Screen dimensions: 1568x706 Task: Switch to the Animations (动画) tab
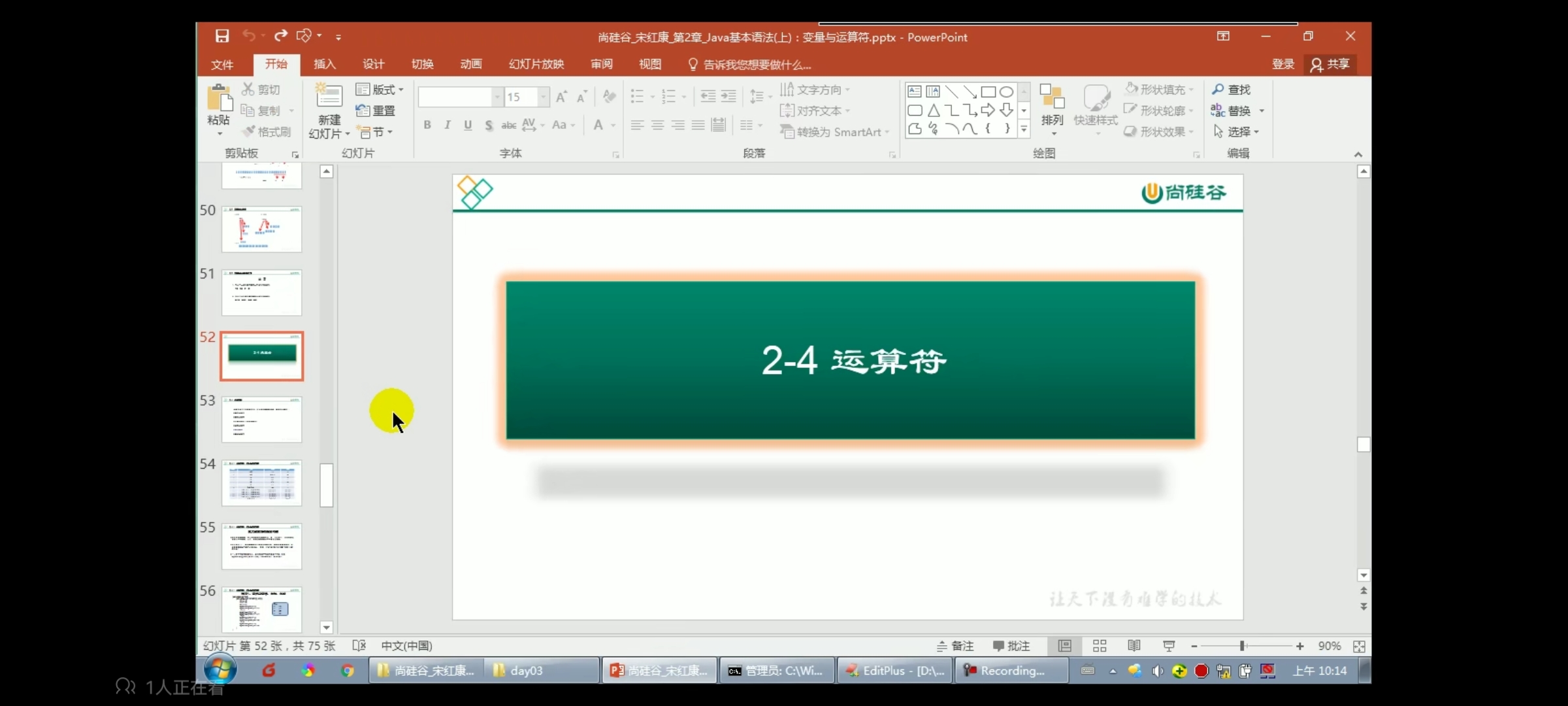click(x=471, y=64)
